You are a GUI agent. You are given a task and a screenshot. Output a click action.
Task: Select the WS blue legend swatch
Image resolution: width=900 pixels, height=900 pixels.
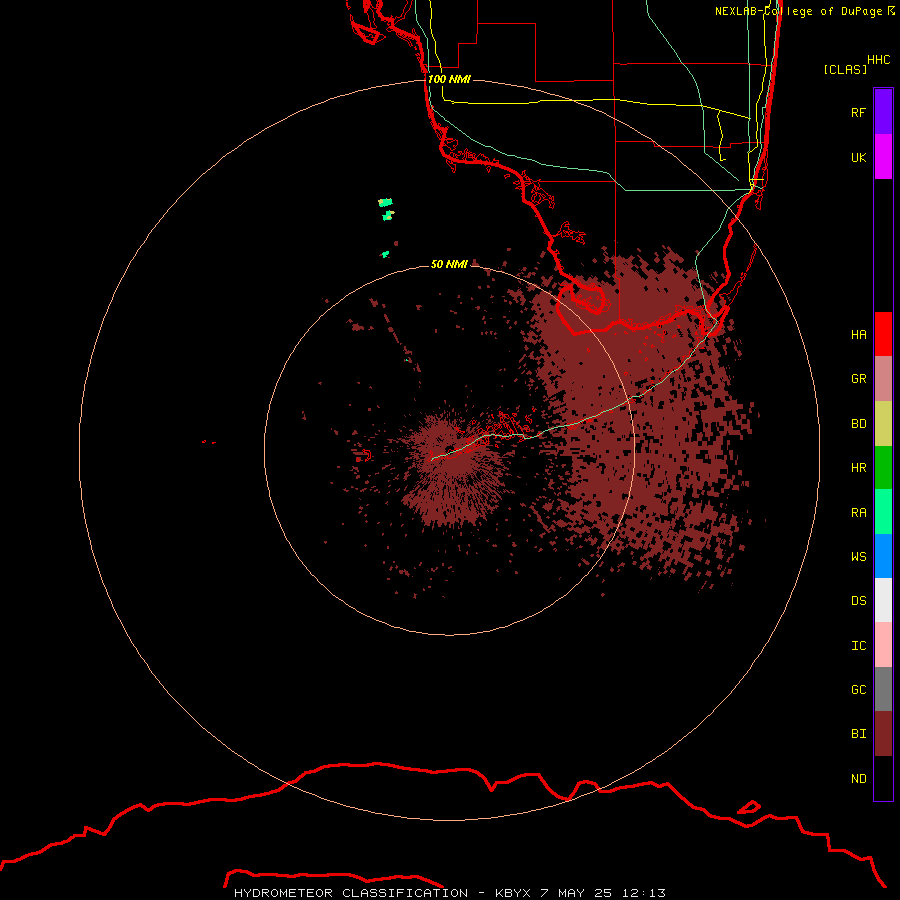tap(883, 556)
